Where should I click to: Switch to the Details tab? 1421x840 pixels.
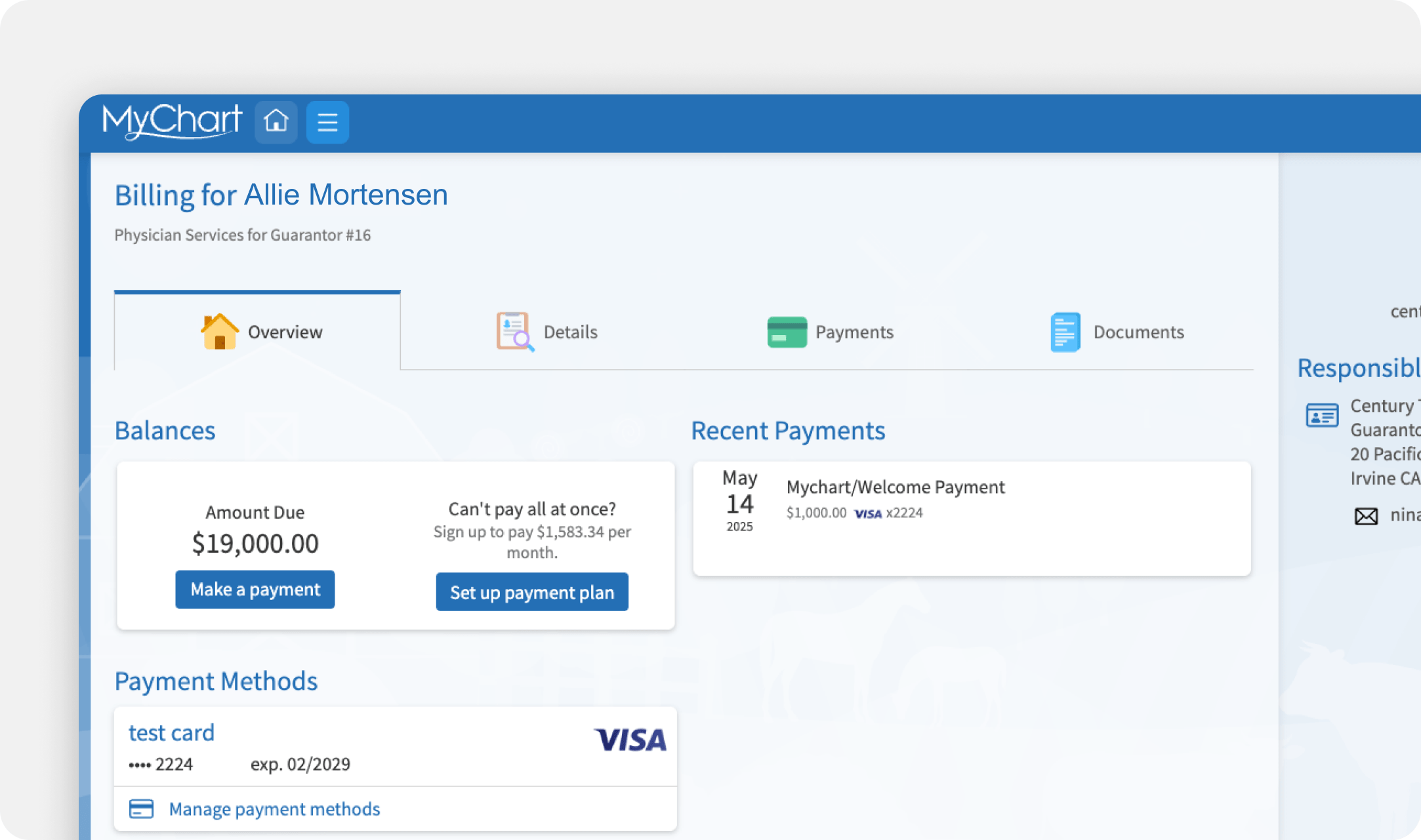click(570, 332)
